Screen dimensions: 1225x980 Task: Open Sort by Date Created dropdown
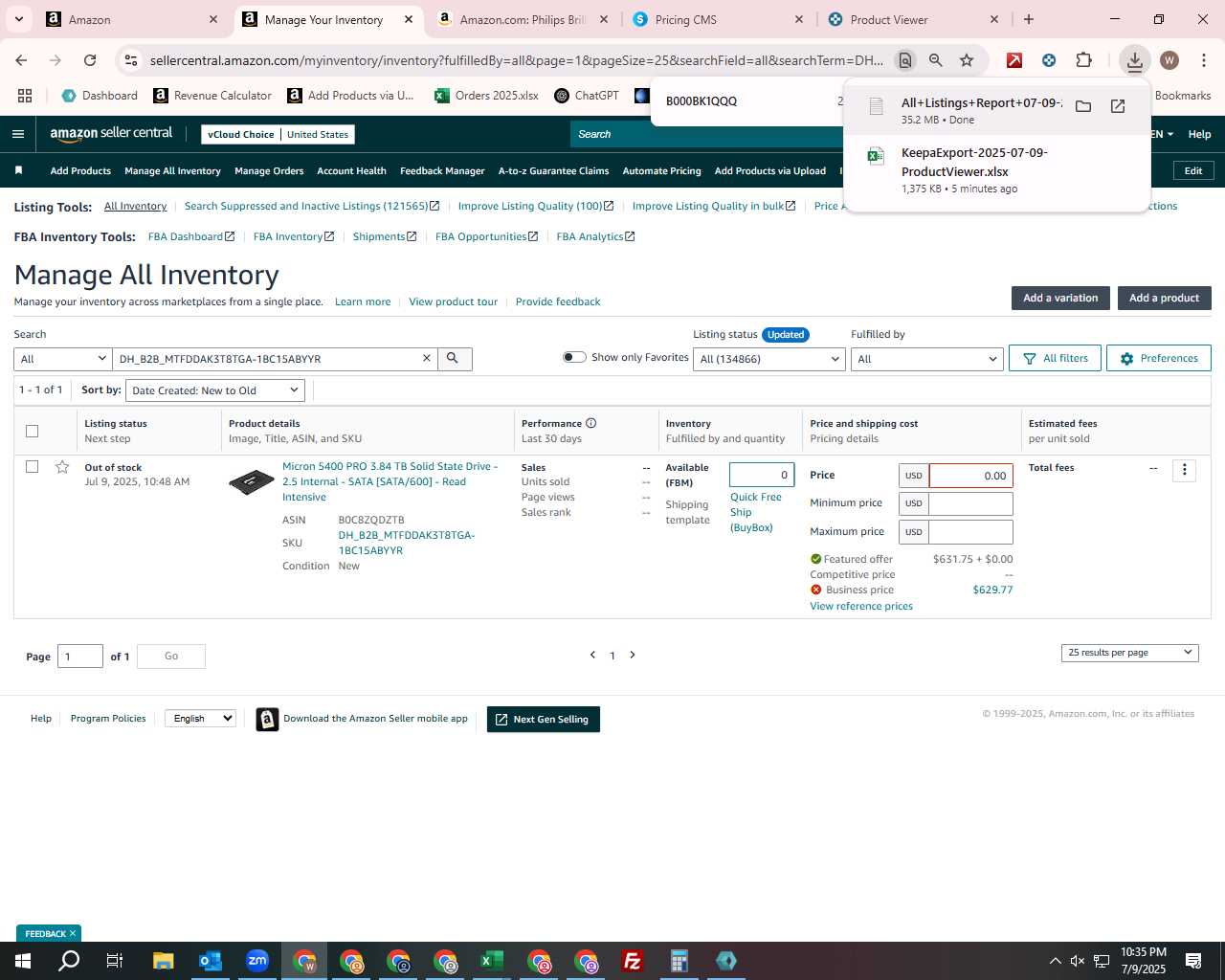pyautogui.click(x=215, y=390)
